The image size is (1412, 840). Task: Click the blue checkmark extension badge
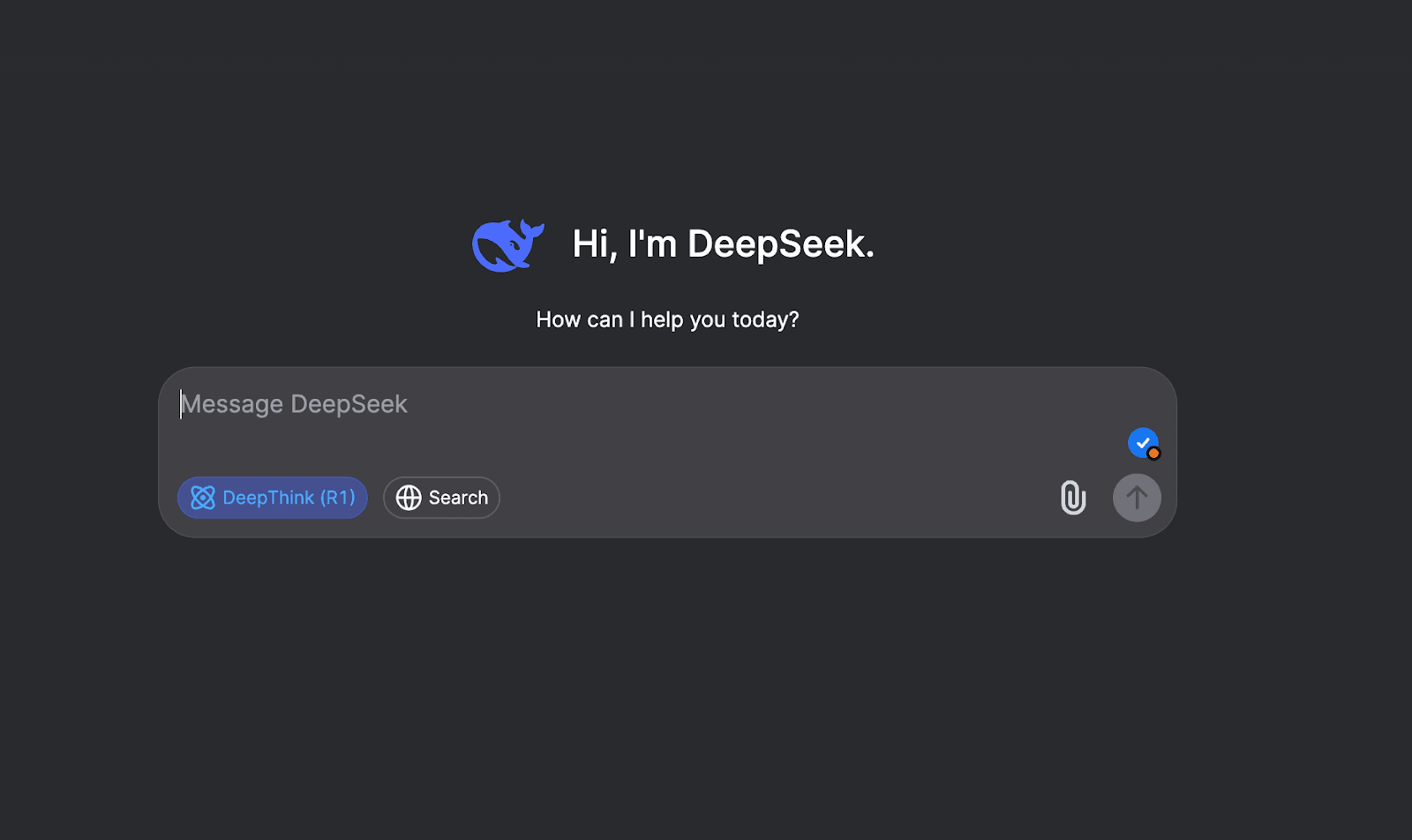click(1142, 441)
